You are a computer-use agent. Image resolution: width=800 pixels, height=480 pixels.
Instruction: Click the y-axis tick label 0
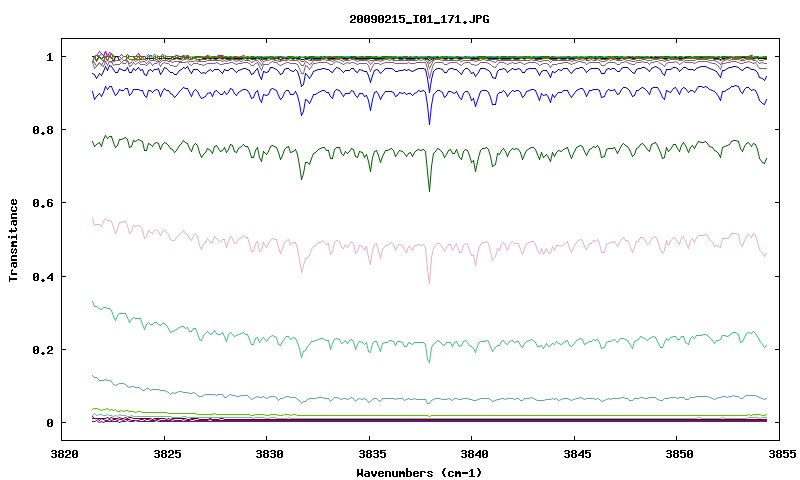coord(49,423)
